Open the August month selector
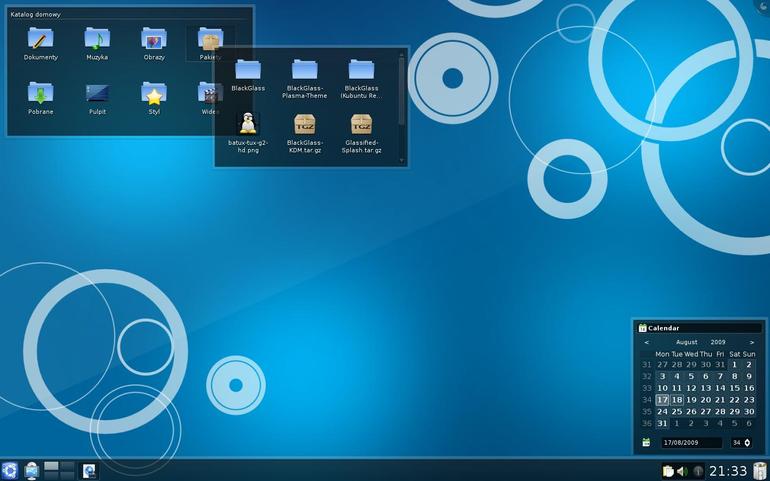The image size is (770, 481). coord(687,342)
